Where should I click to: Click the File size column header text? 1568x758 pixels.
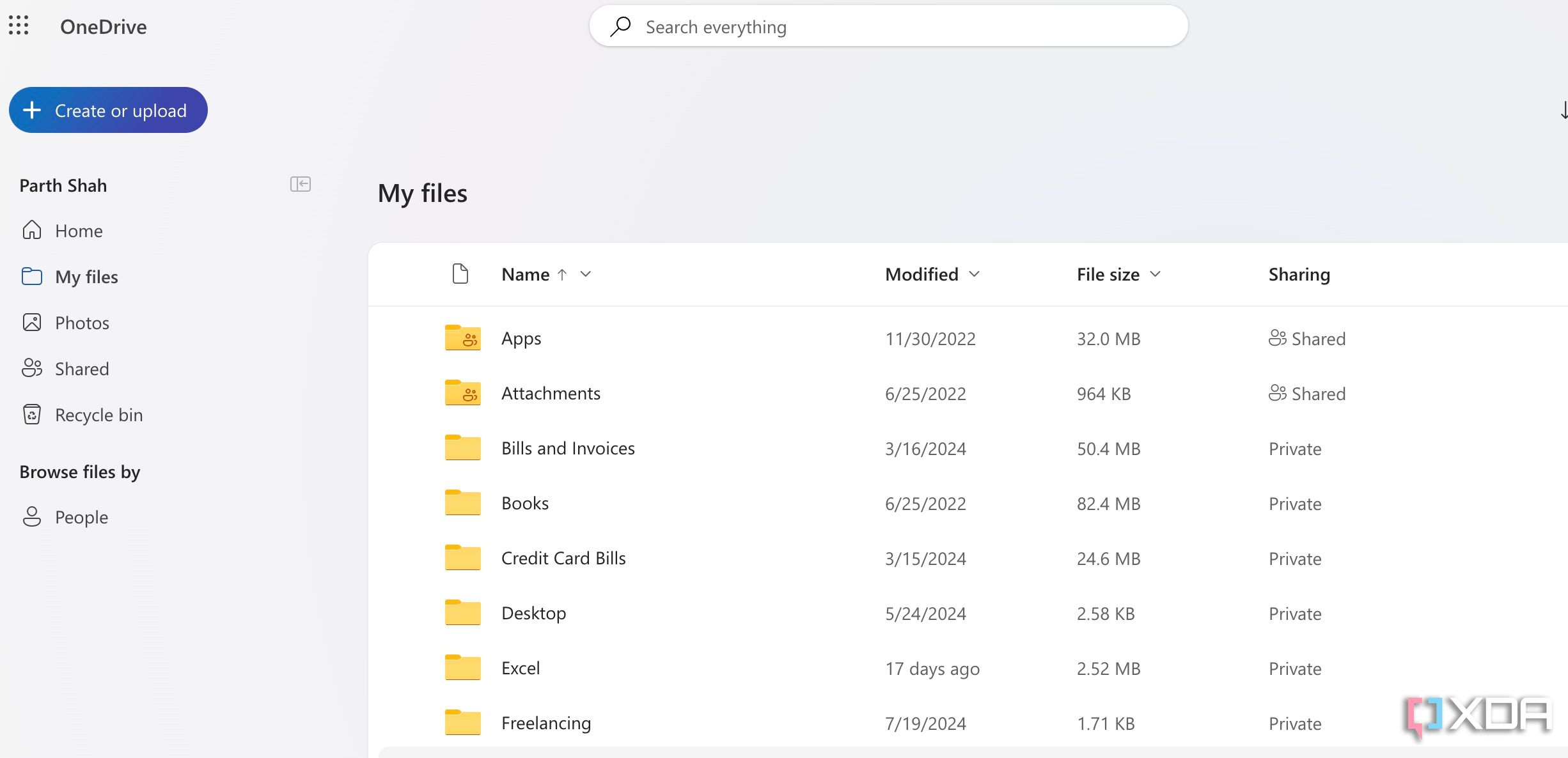[1108, 274]
